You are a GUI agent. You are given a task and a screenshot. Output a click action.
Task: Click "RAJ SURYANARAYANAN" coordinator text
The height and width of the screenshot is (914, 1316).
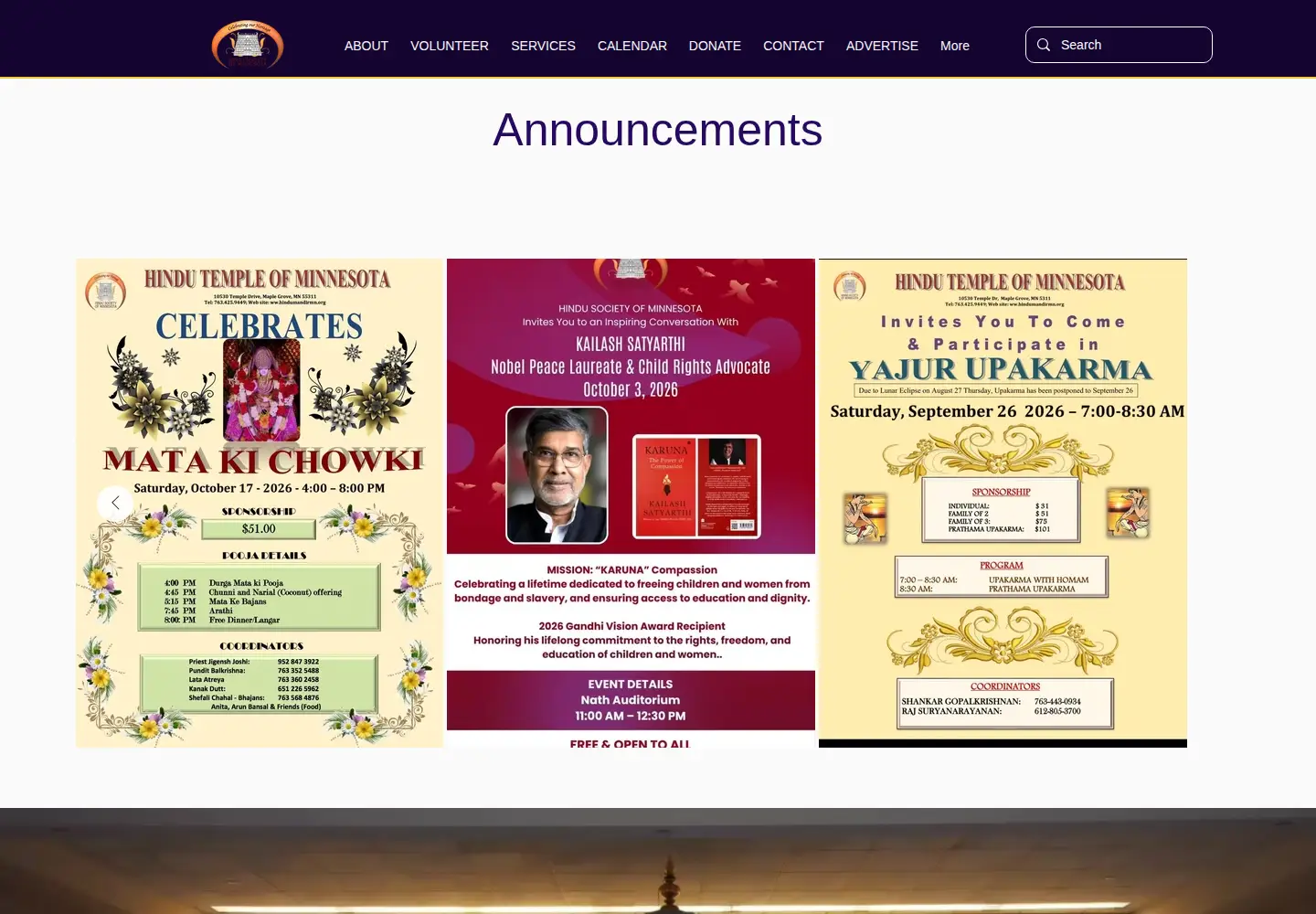pos(951,711)
